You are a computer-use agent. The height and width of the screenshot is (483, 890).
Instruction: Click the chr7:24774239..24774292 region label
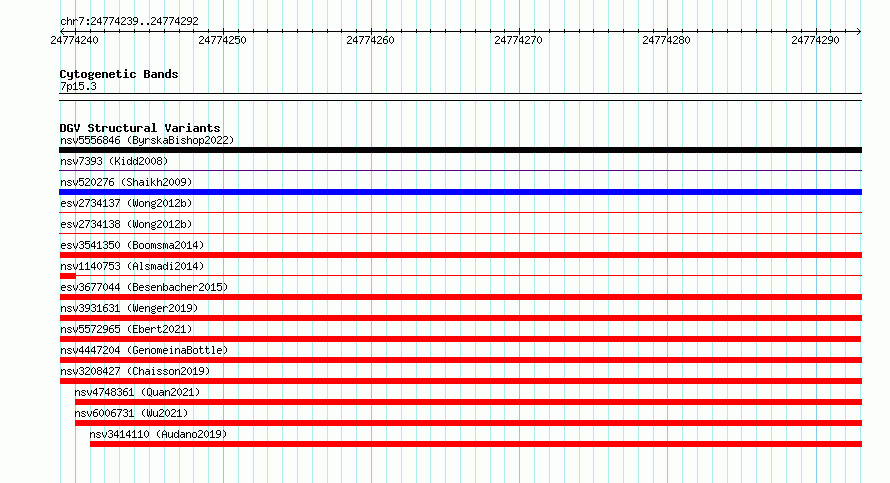click(129, 22)
